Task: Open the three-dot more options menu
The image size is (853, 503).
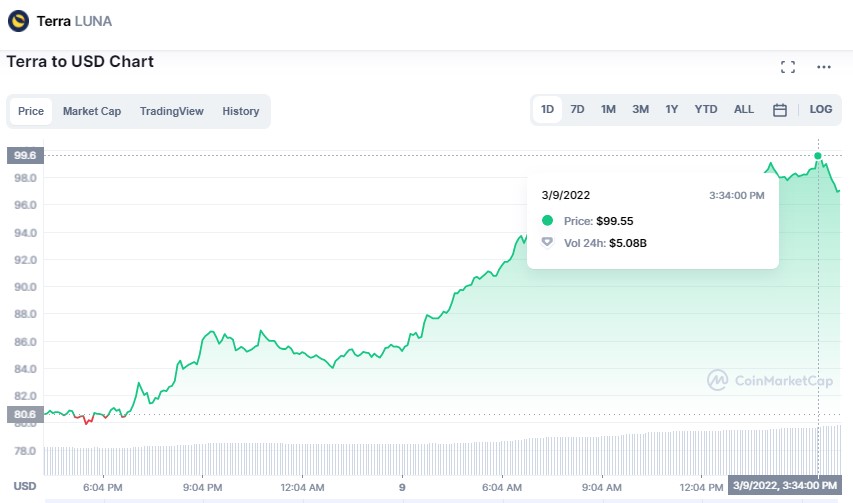Action: (824, 67)
